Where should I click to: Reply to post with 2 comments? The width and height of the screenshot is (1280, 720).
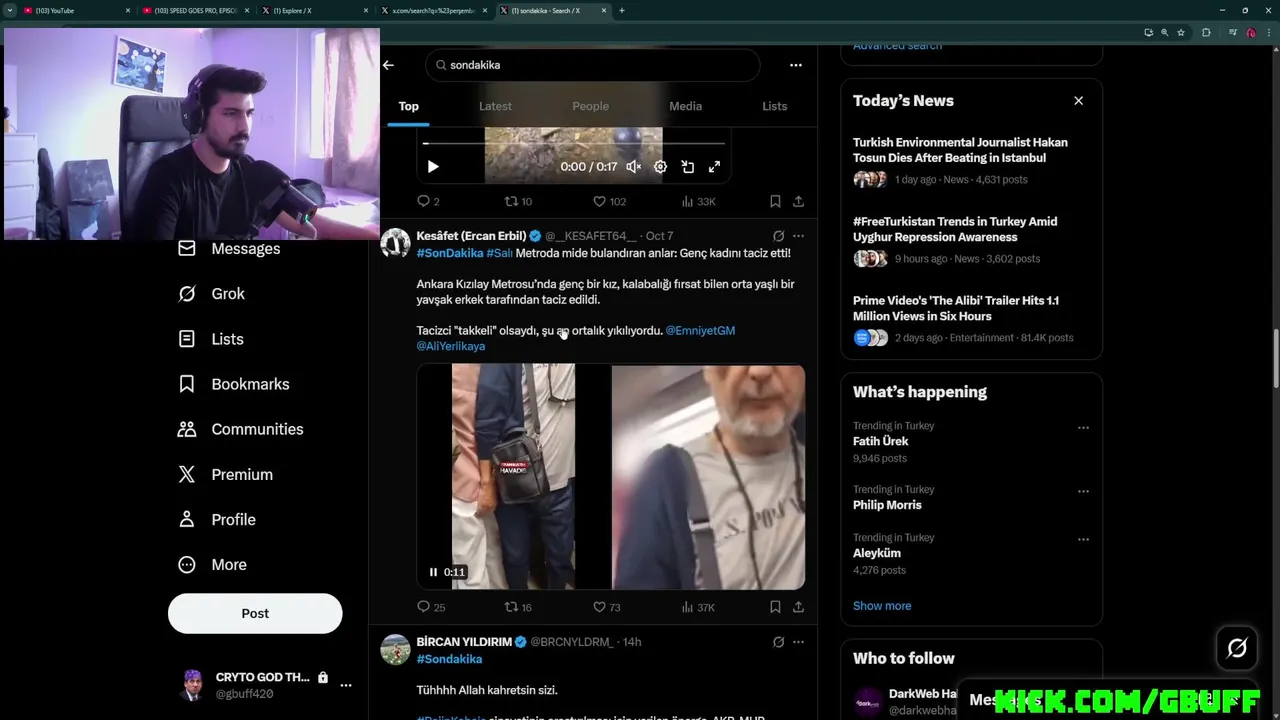point(428,201)
